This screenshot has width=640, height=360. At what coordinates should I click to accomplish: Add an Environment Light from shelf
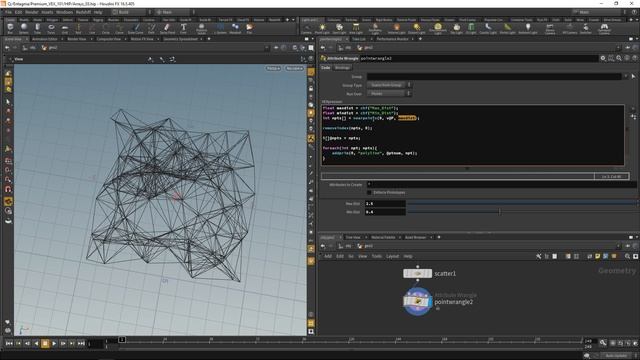tap(438, 28)
